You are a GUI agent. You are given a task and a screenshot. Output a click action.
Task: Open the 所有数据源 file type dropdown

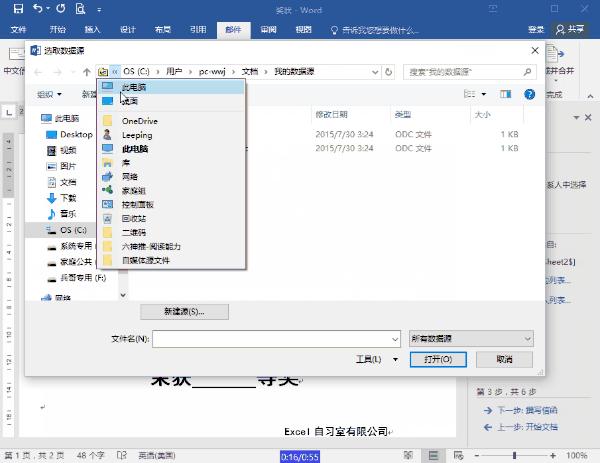(x=471, y=339)
